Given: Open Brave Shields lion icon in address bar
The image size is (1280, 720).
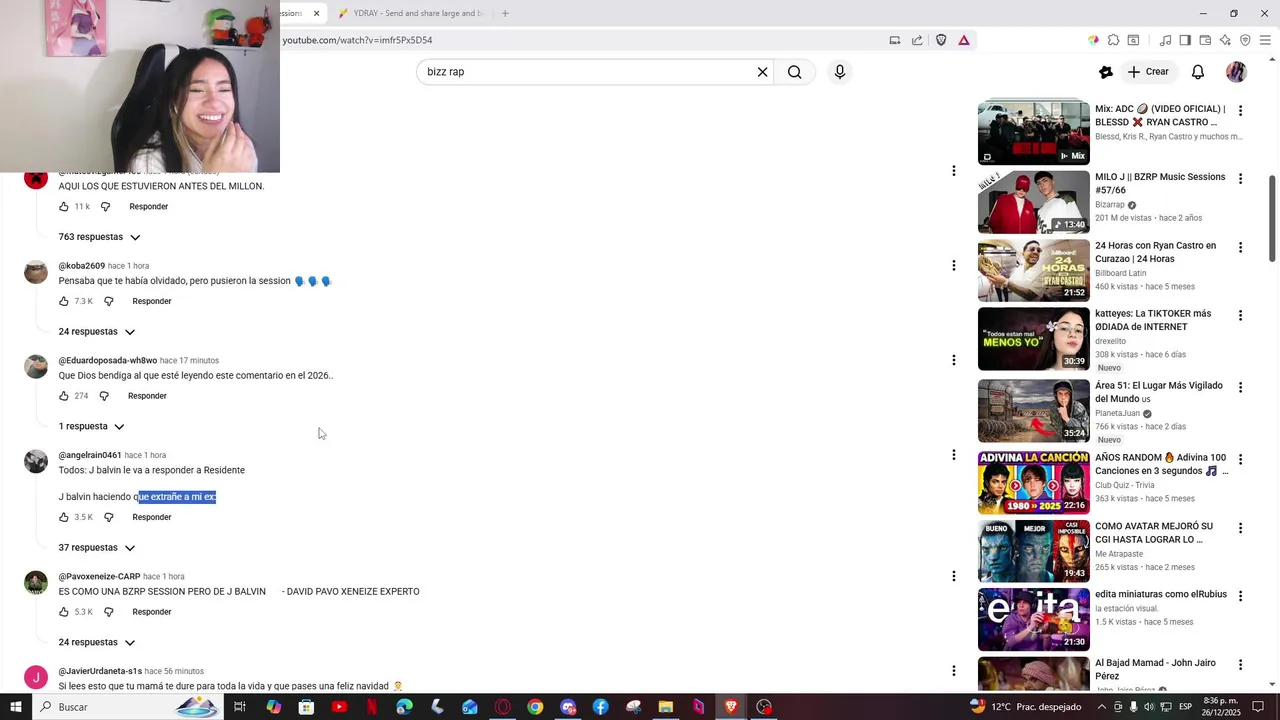Looking at the screenshot, I should [x=941, y=40].
